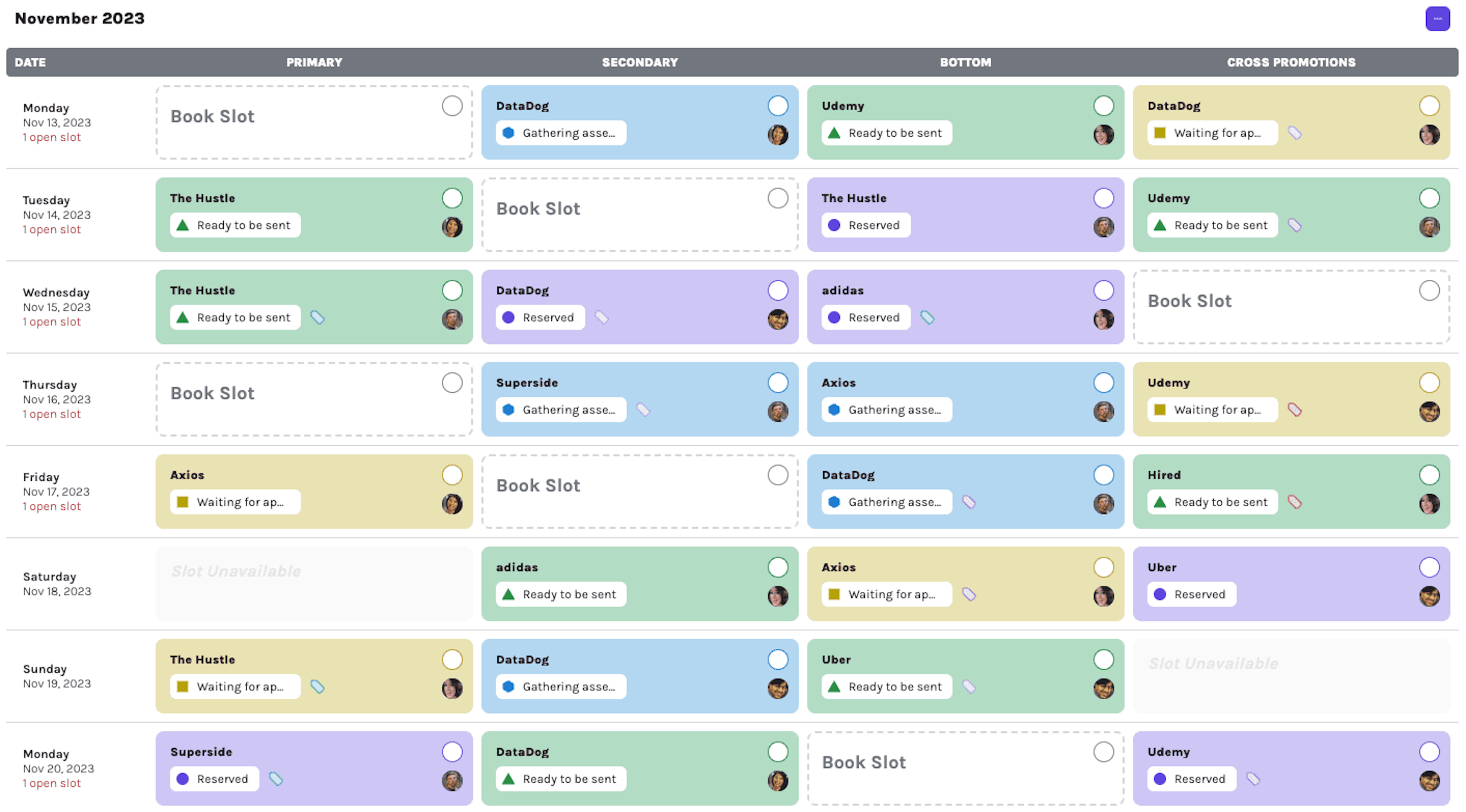Open the Uber cross promotion card title, Nov 18
The width and height of the screenshot is (1466, 812).
point(1161,567)
